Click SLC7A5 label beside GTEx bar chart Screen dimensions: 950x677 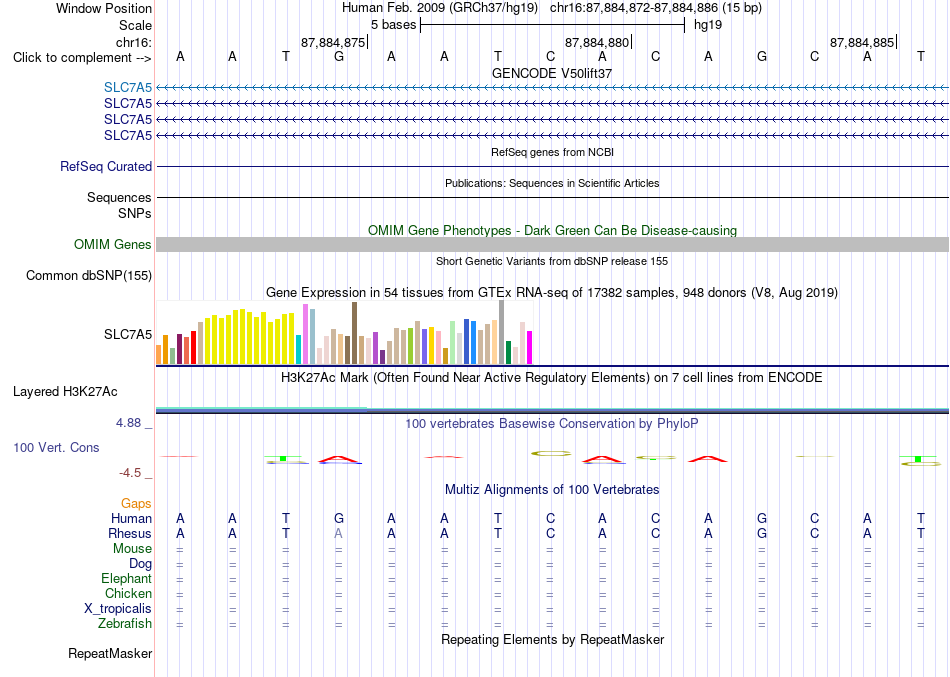[x=128, y=335]
